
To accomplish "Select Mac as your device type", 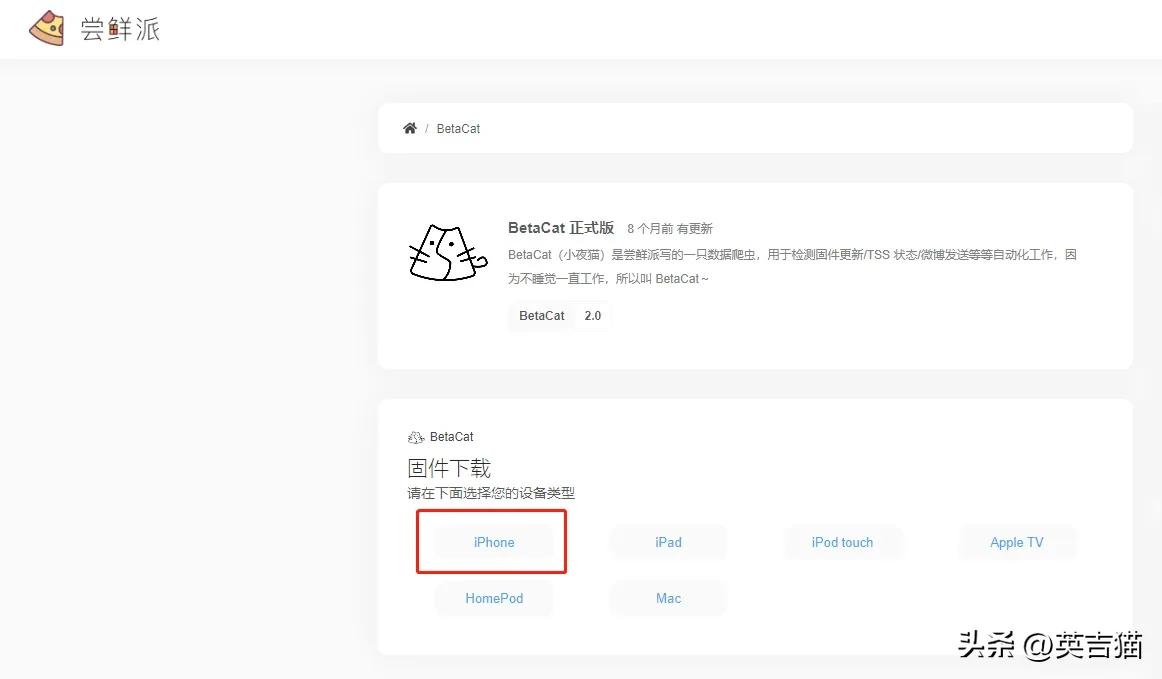I will pyautogui.click(x=667, y=598).
